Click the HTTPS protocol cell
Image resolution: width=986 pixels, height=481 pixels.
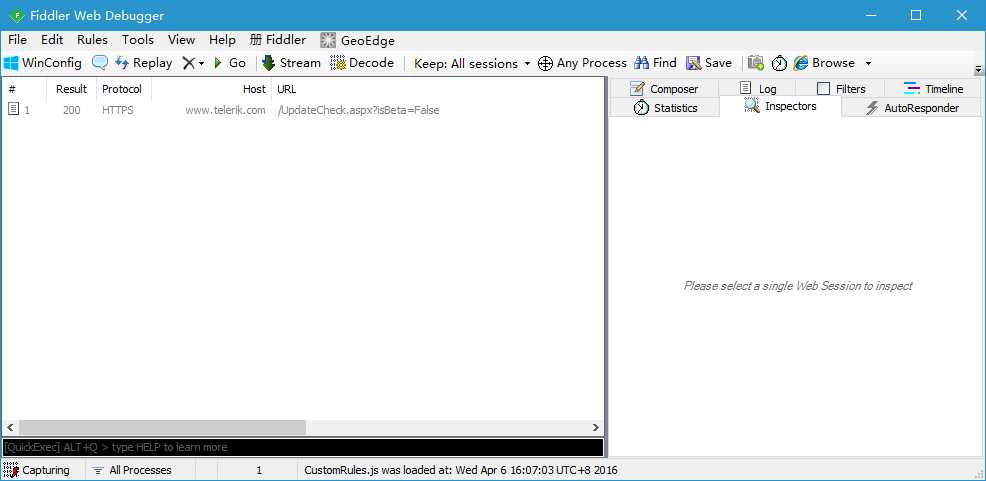(x=118, y=110)
